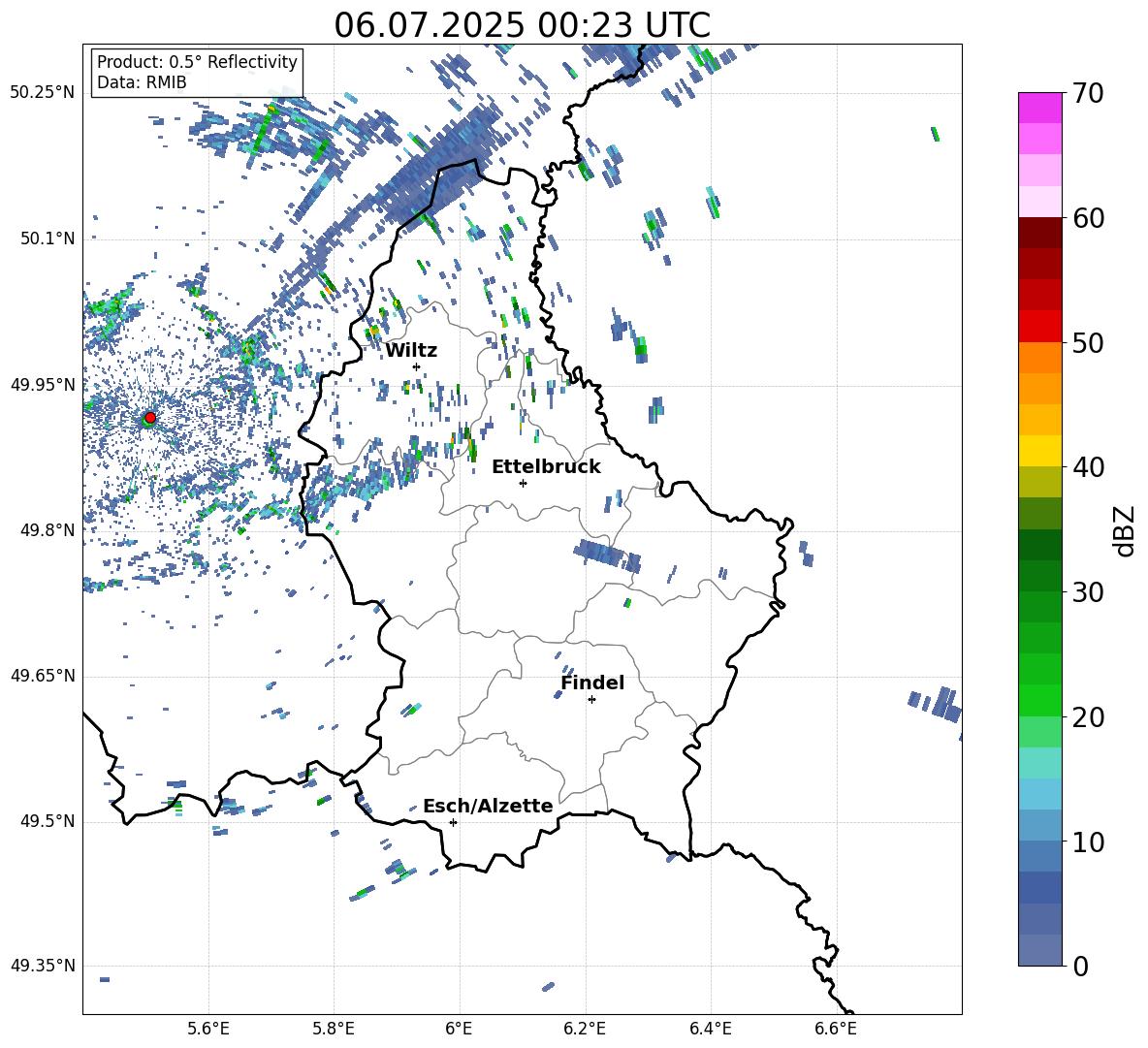Click the Ettelbruck station cross marker

click(523, 483)
